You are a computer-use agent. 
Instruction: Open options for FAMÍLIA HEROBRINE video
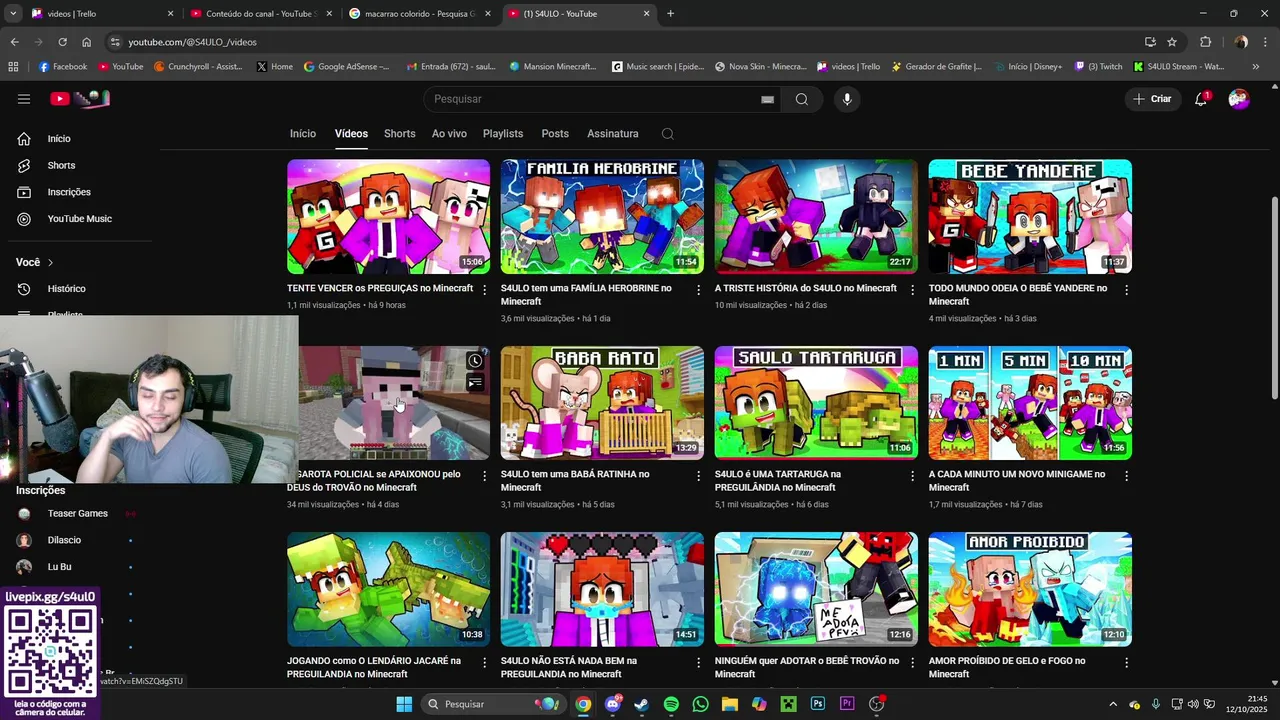[x=699, y=289]
